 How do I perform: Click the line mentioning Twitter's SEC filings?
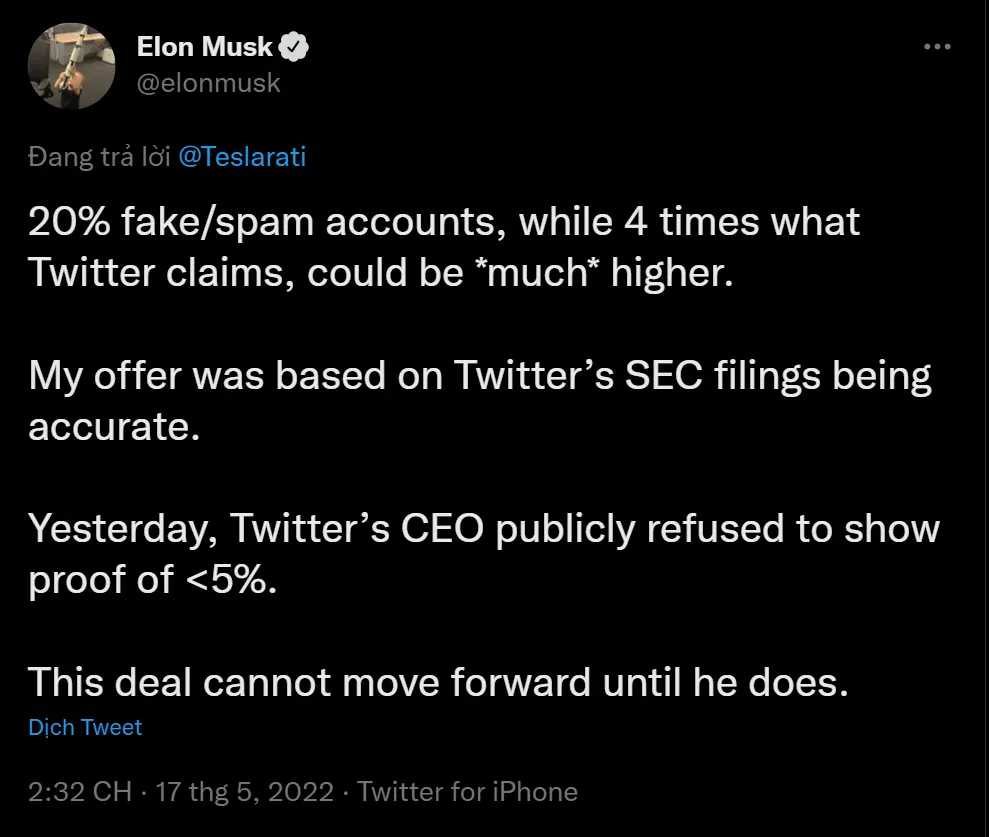tap(479, 374)
